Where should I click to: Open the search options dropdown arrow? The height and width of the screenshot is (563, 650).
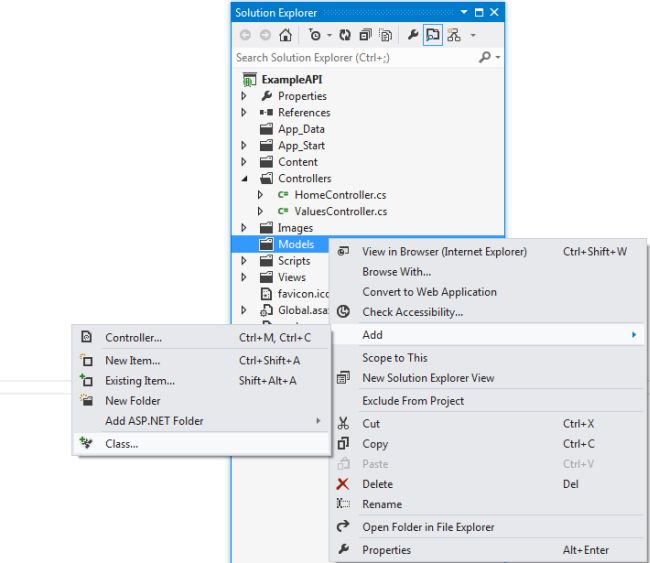(498, 57)
